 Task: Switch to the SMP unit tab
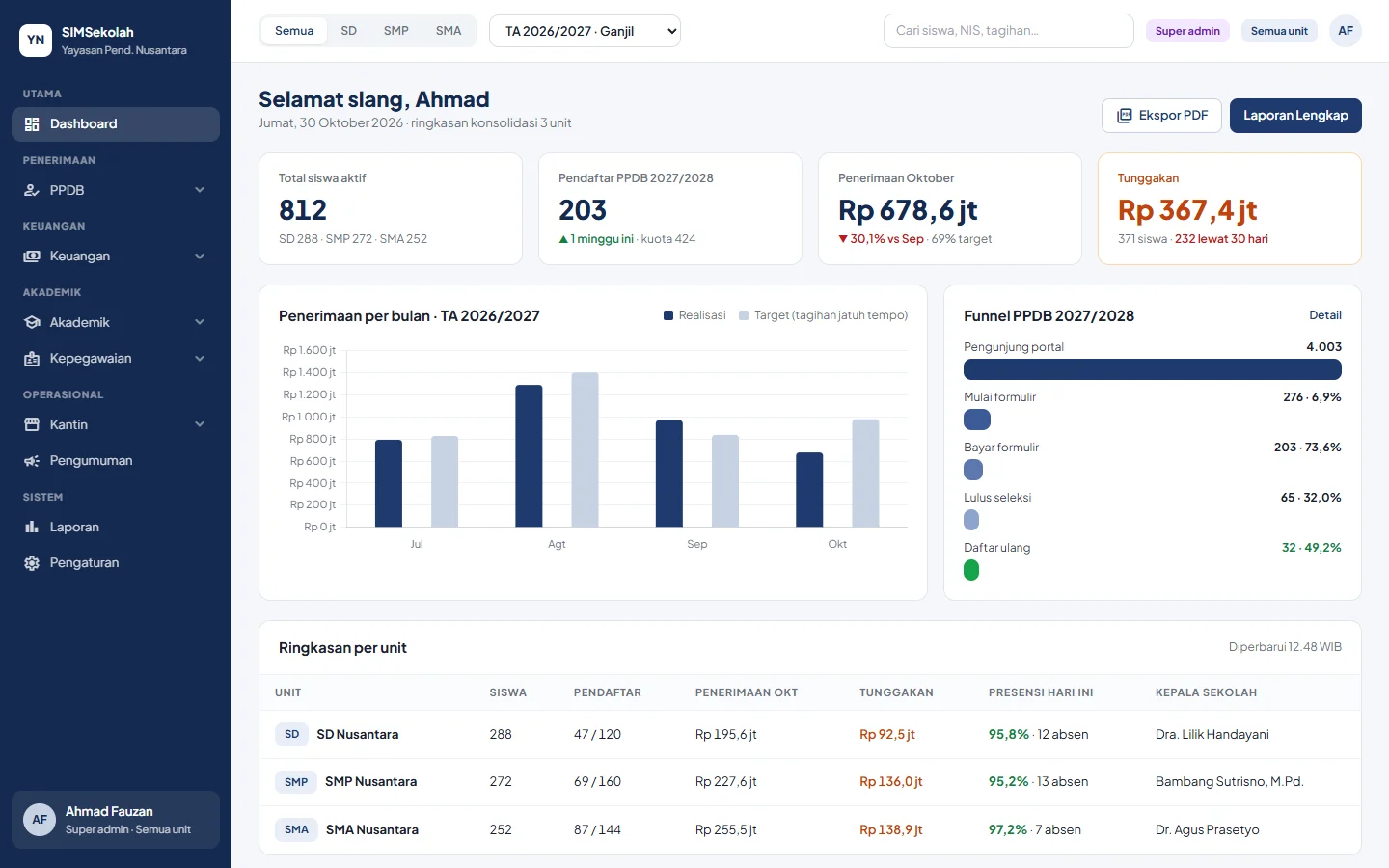tap(396, 31)
